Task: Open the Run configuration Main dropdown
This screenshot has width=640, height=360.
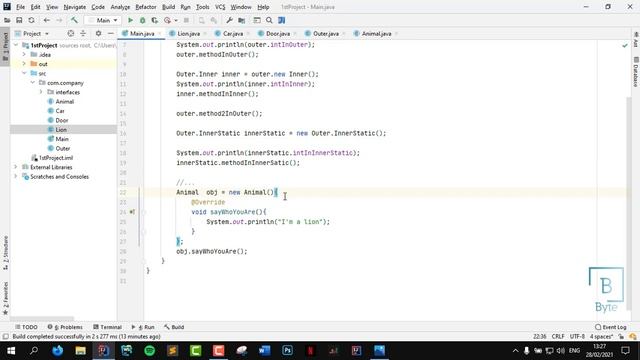Action: coord(103,20)
